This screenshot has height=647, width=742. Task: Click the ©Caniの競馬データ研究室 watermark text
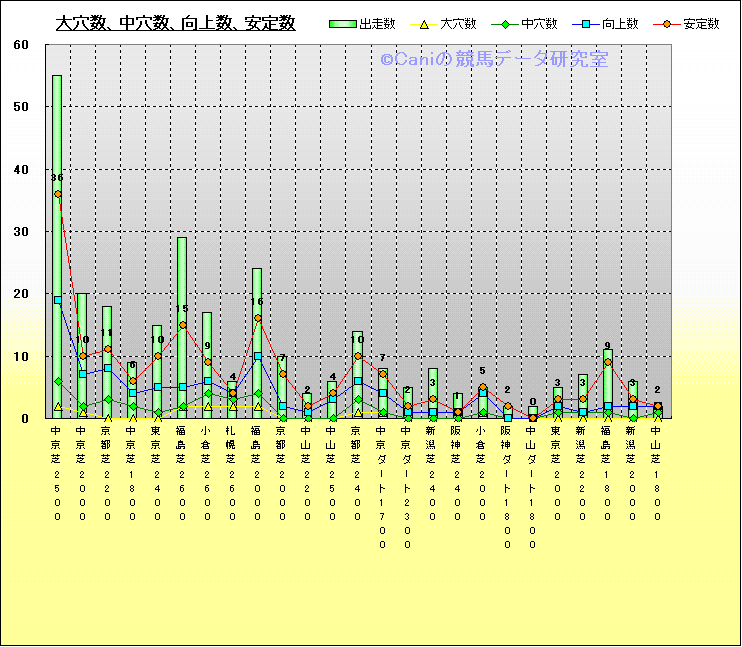point(494,60)
